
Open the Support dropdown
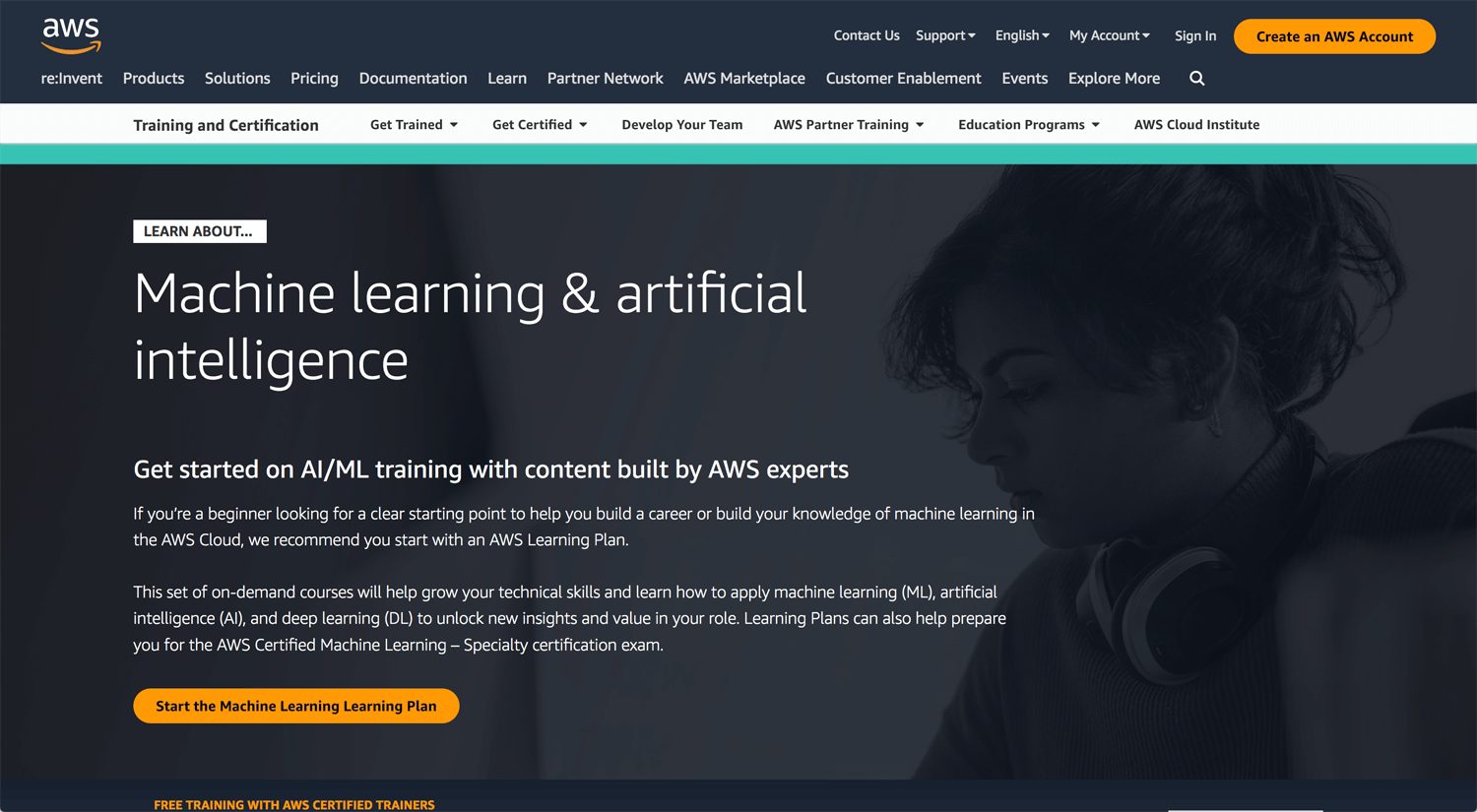point(945,35)
